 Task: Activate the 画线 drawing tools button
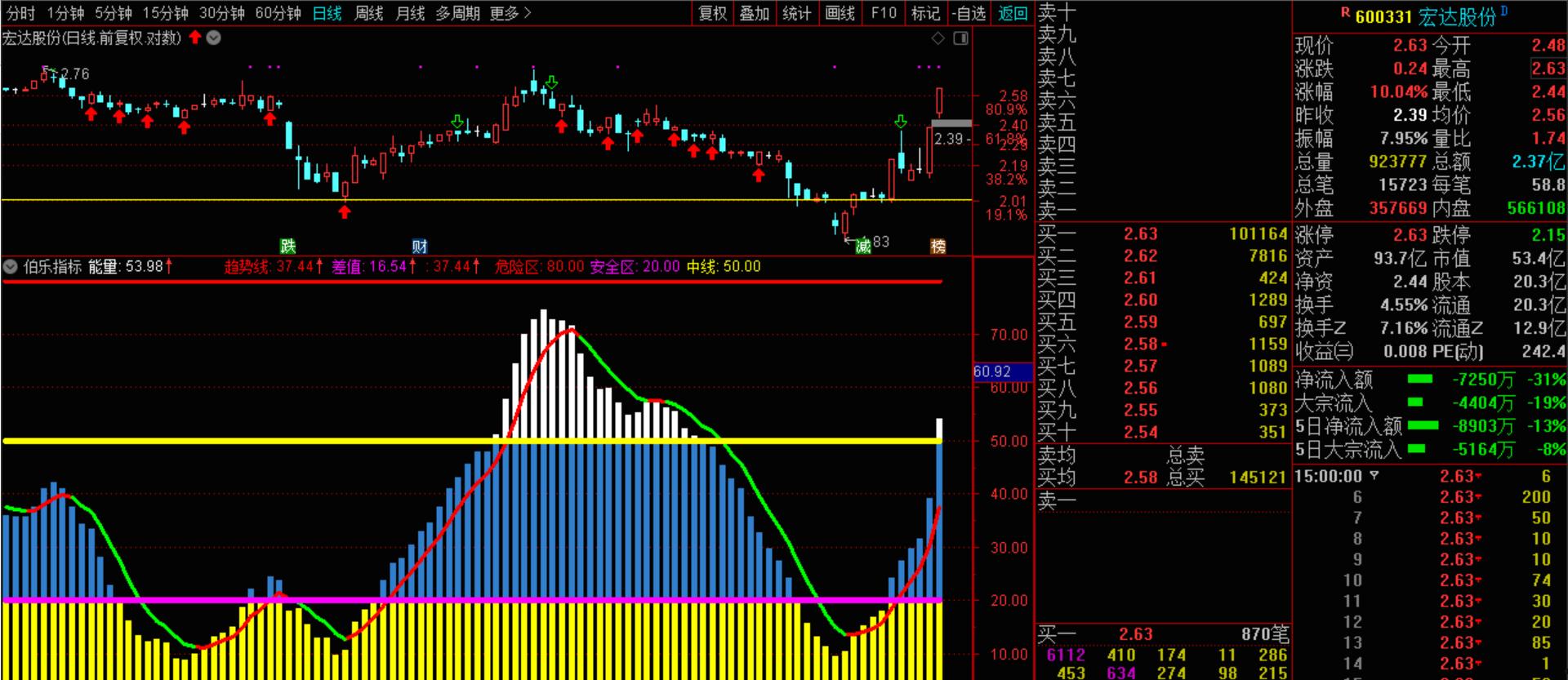coord(840,14)
